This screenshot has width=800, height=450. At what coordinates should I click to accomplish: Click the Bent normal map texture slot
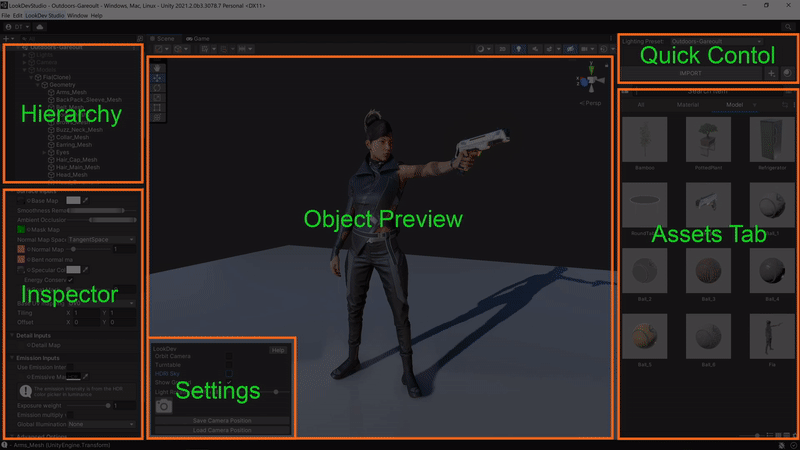pos(21,259)
